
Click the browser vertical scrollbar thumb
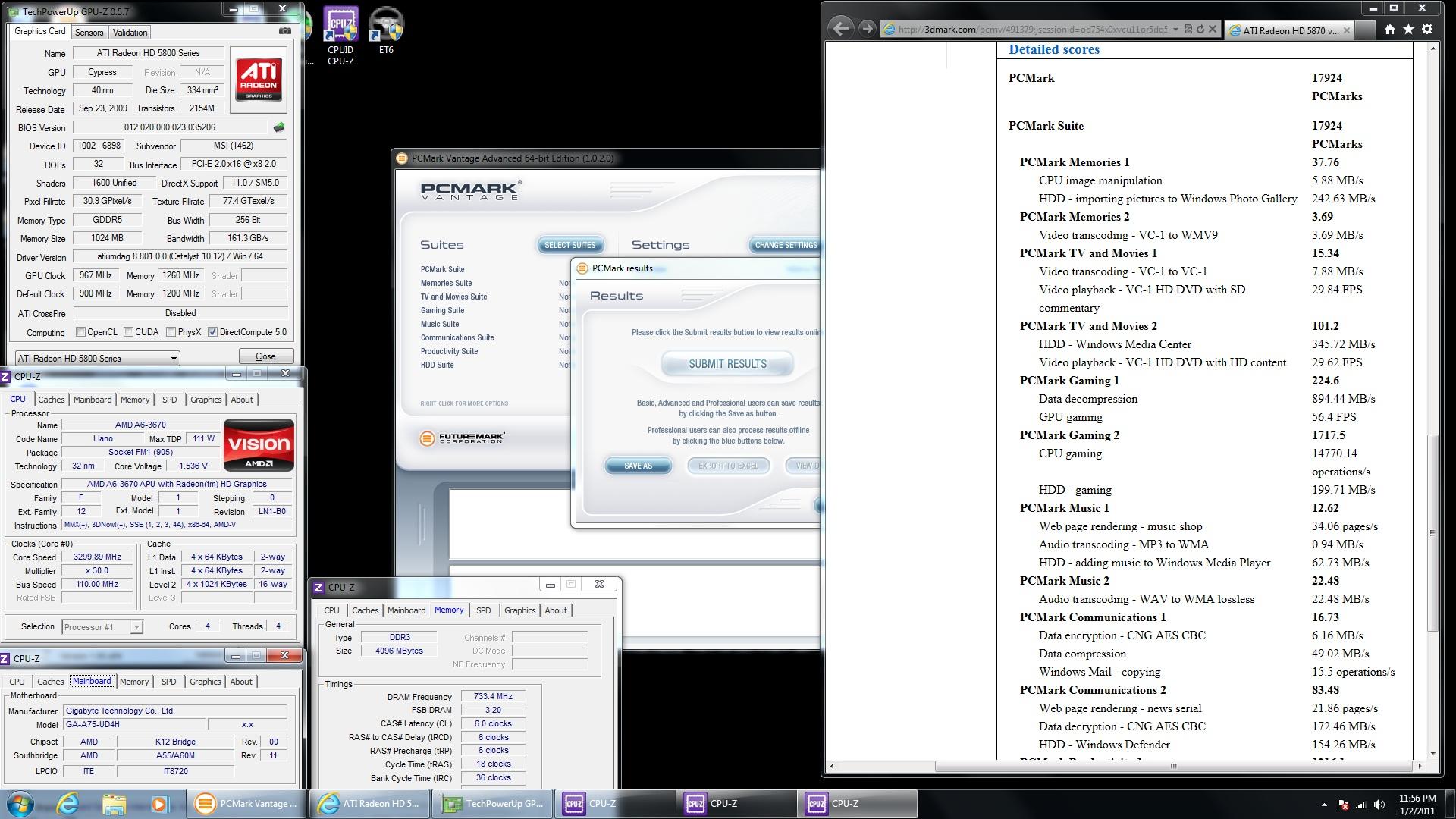click(x=1432, y=532)
